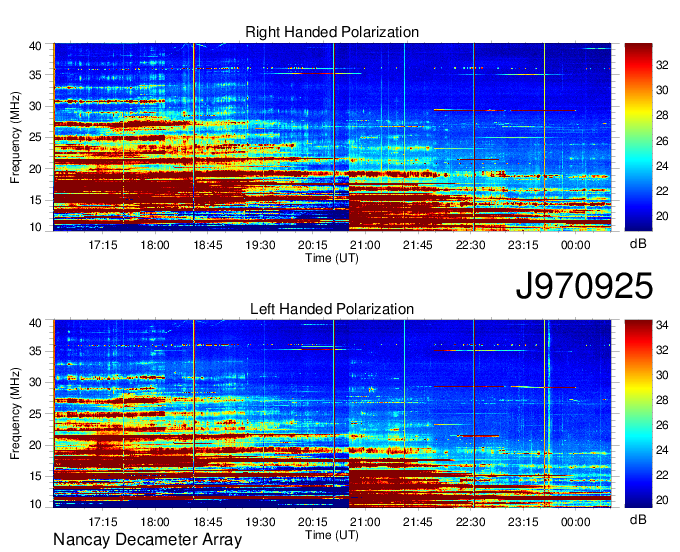Screen dimensions: 680x552
Task: Click the 26 value on bottom color scale
Action: [662, 425]
